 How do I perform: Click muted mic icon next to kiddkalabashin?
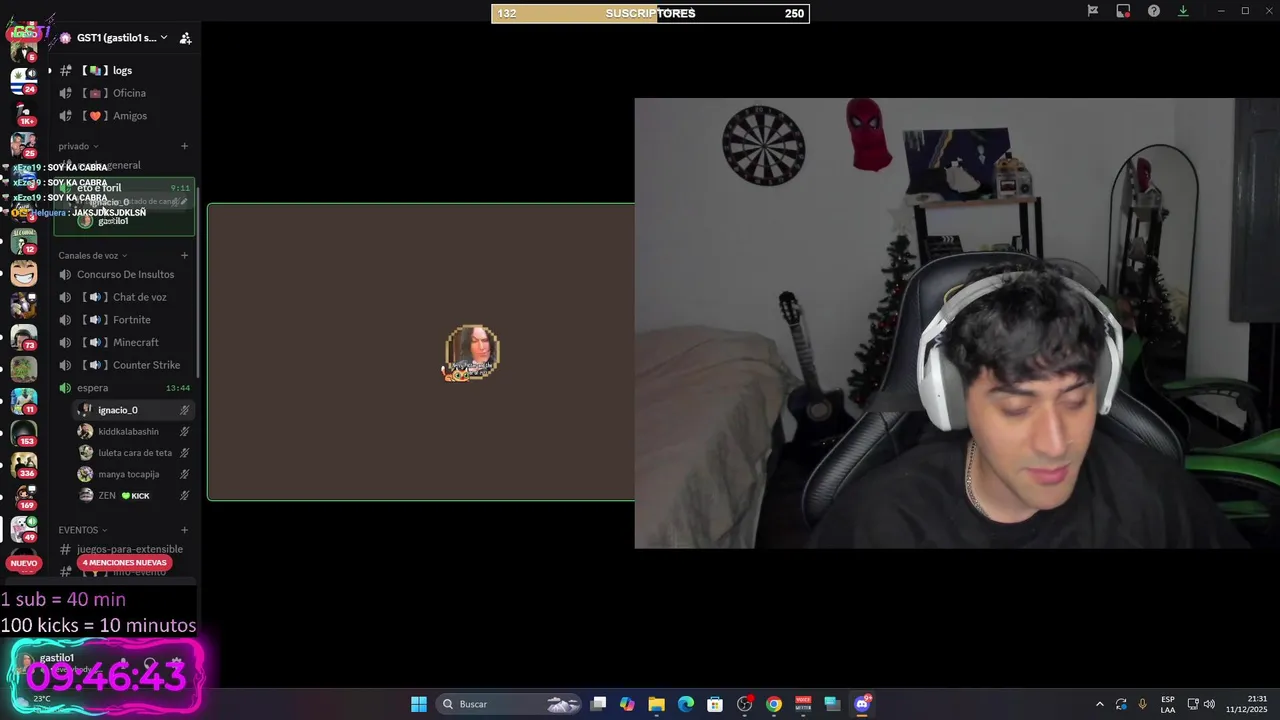coord(184,431)
